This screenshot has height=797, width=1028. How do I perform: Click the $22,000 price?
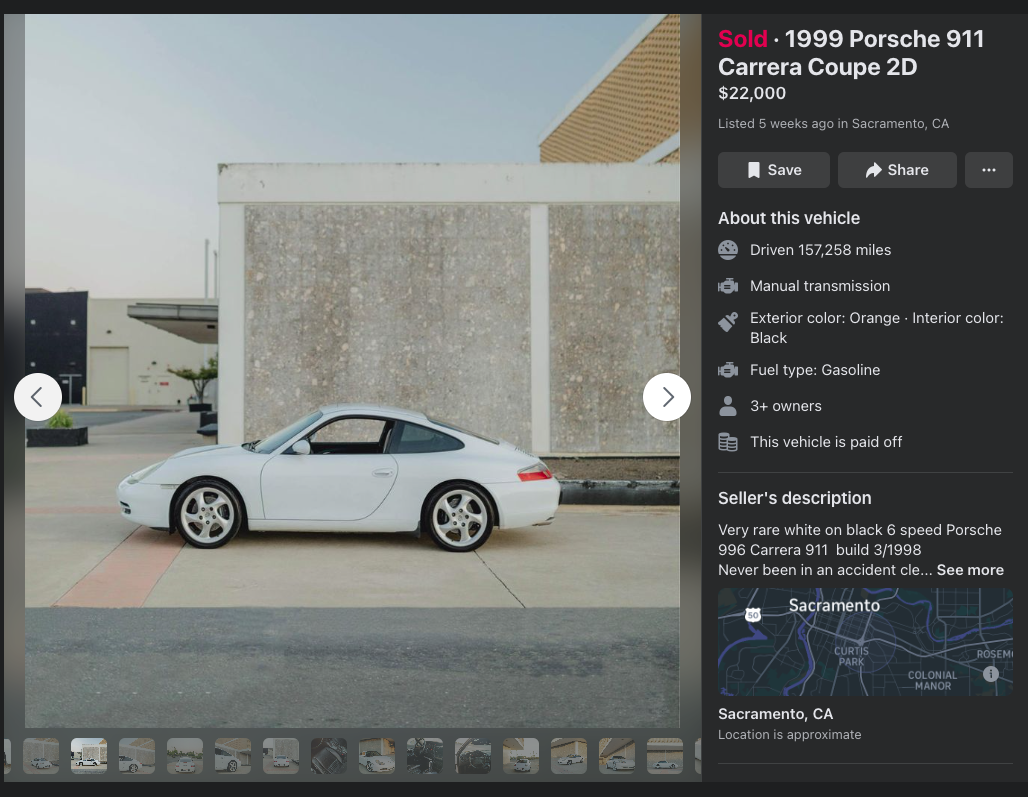click(752, 93)
